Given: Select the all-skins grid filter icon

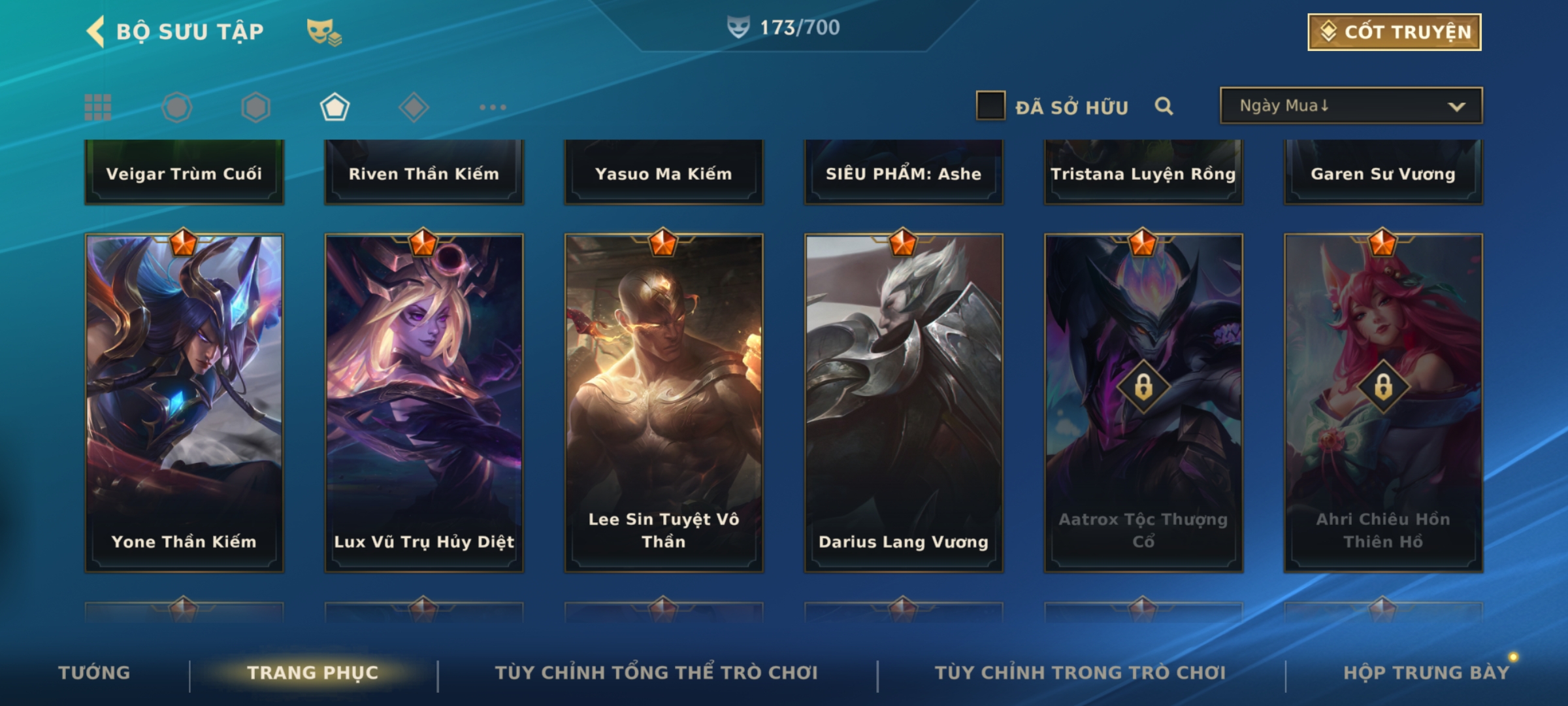Looking at the screenshot, I should click(98, 107).
